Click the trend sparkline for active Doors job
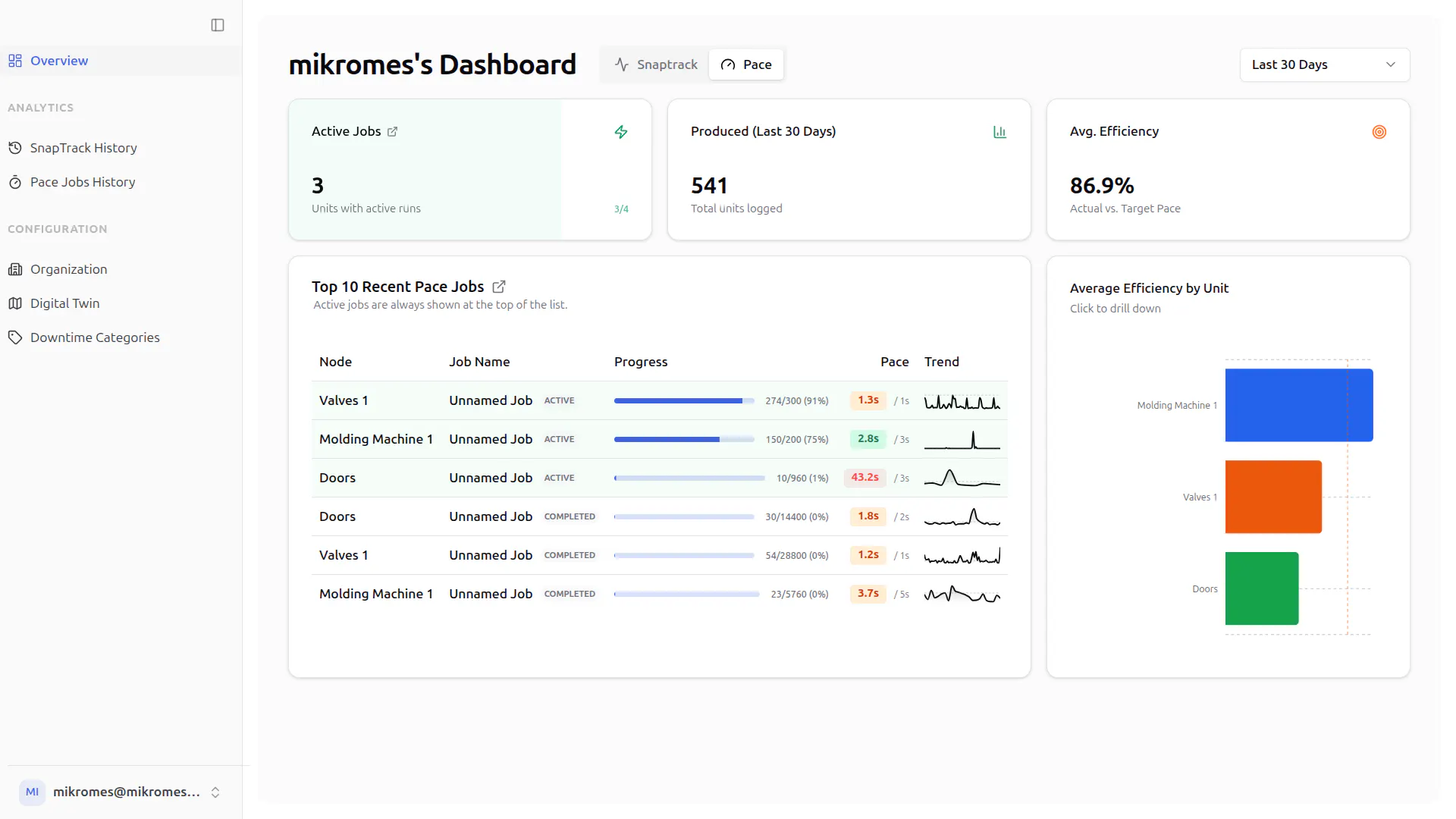 click(962, 479)
